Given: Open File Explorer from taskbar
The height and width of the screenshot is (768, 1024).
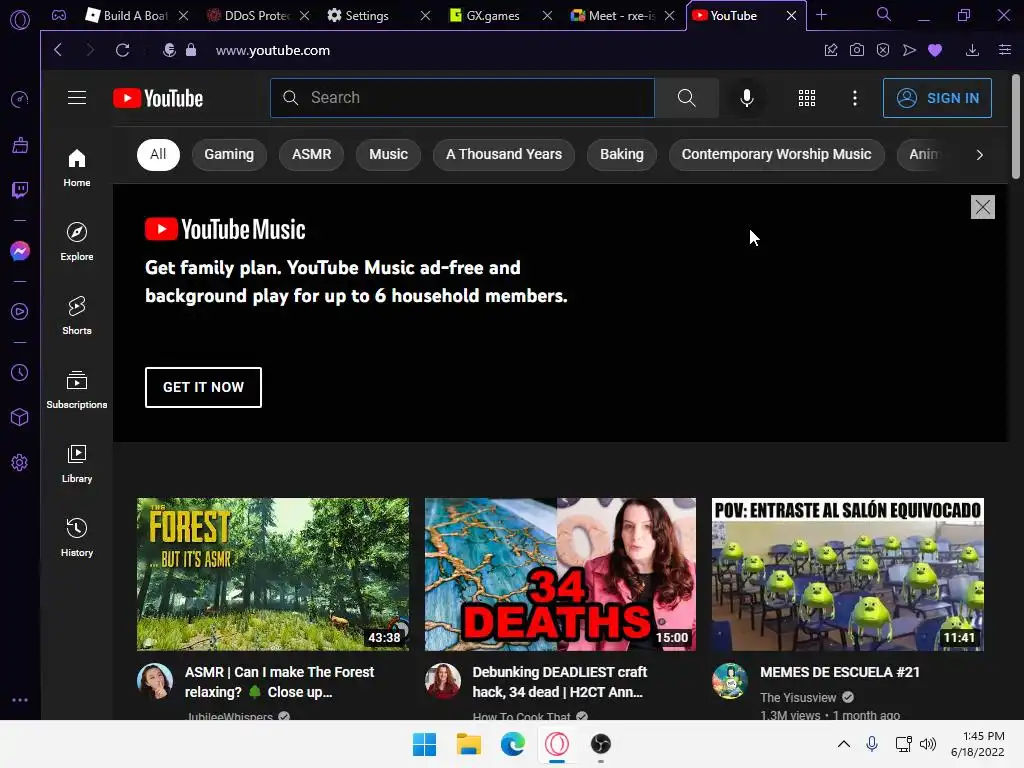Looking at the screenshot, I should coord(468,744).
